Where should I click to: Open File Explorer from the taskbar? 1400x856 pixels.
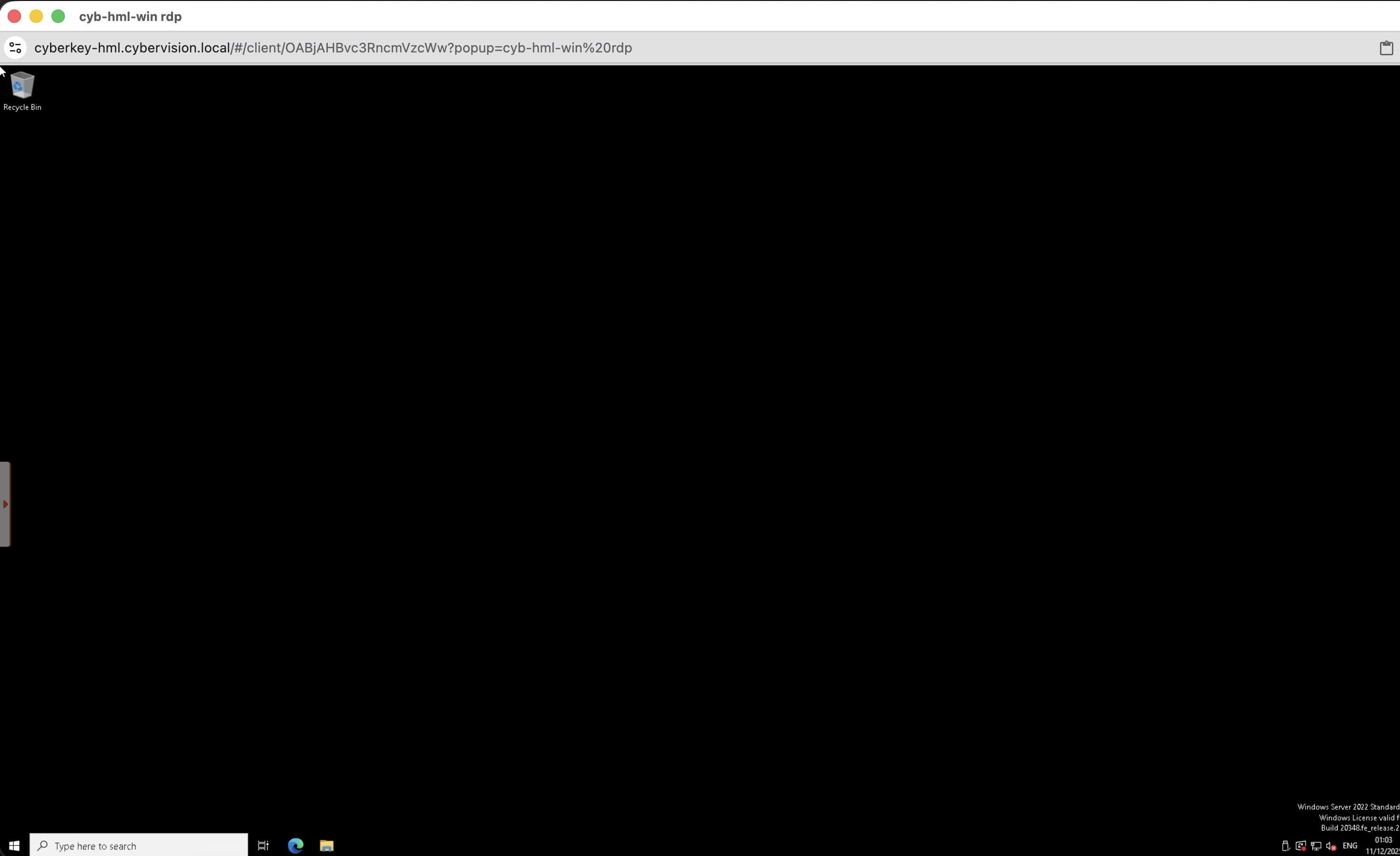point(327,845)
